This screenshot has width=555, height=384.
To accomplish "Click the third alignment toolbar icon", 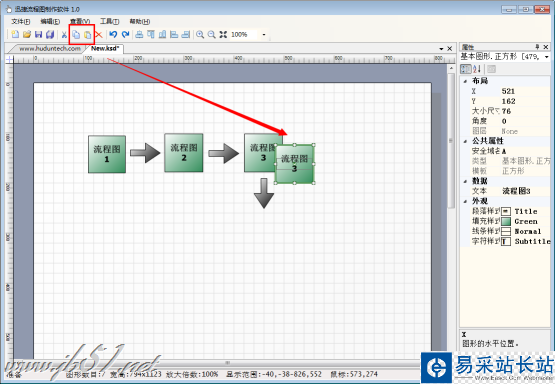I will [162, 34].
